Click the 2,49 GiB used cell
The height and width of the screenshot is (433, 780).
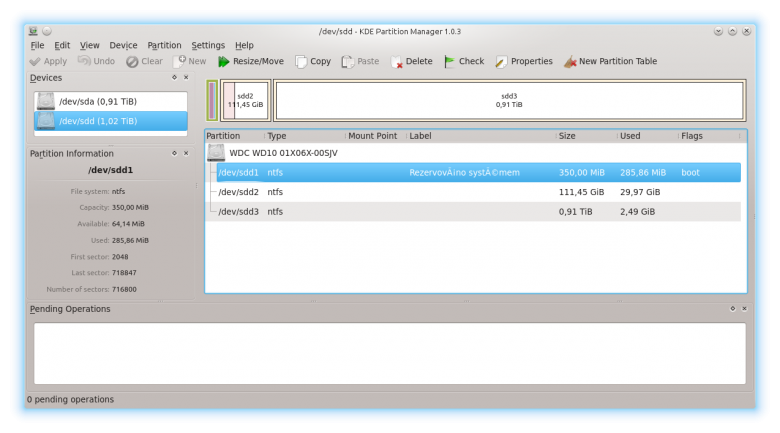click(x=637, y=212)
